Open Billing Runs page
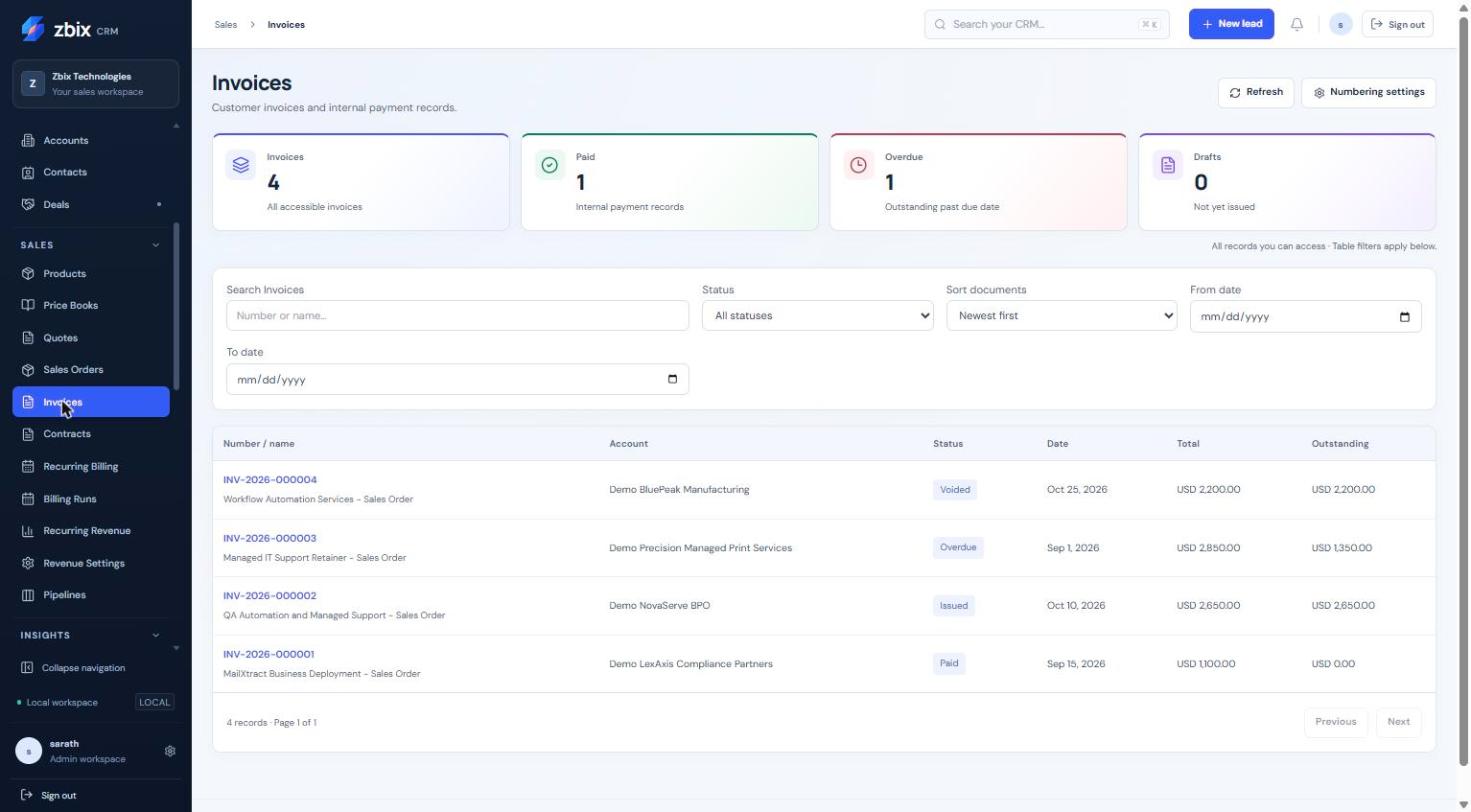This screenshot has width=1471, height=812. (91, 499)
